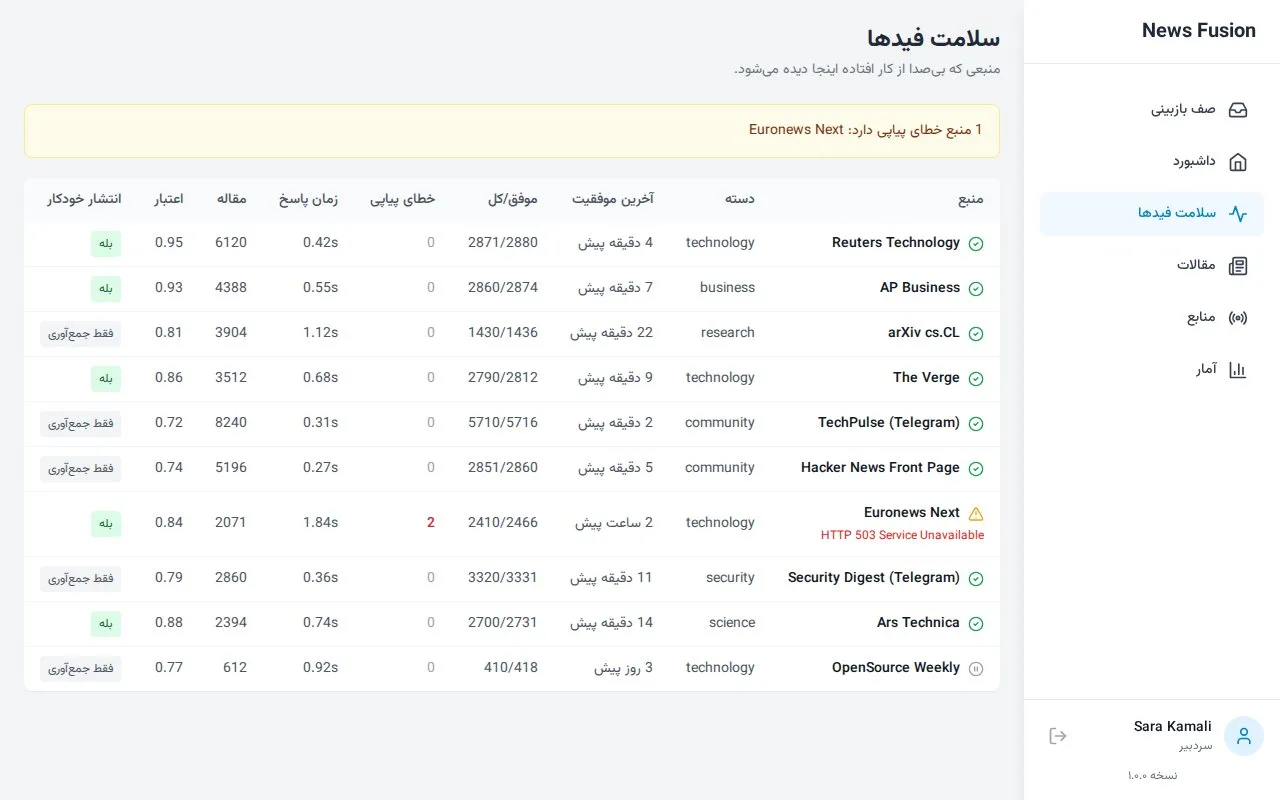The image size is (1280, 800).
Task: Click the Euronews Next source name
Action: pos(912,512)
